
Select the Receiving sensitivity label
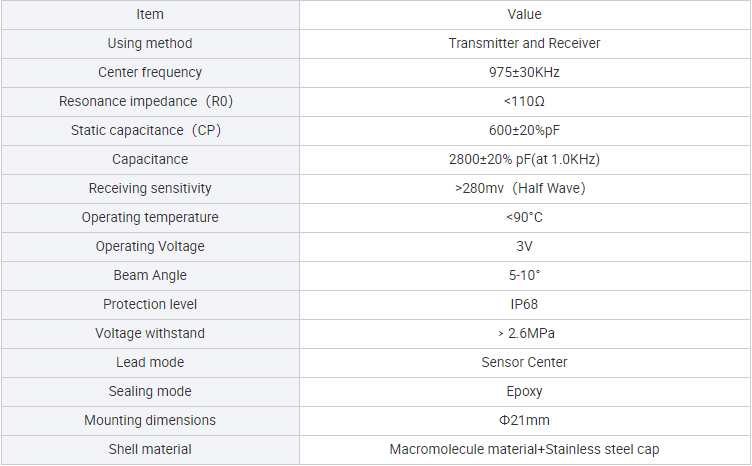pos(150,188)
